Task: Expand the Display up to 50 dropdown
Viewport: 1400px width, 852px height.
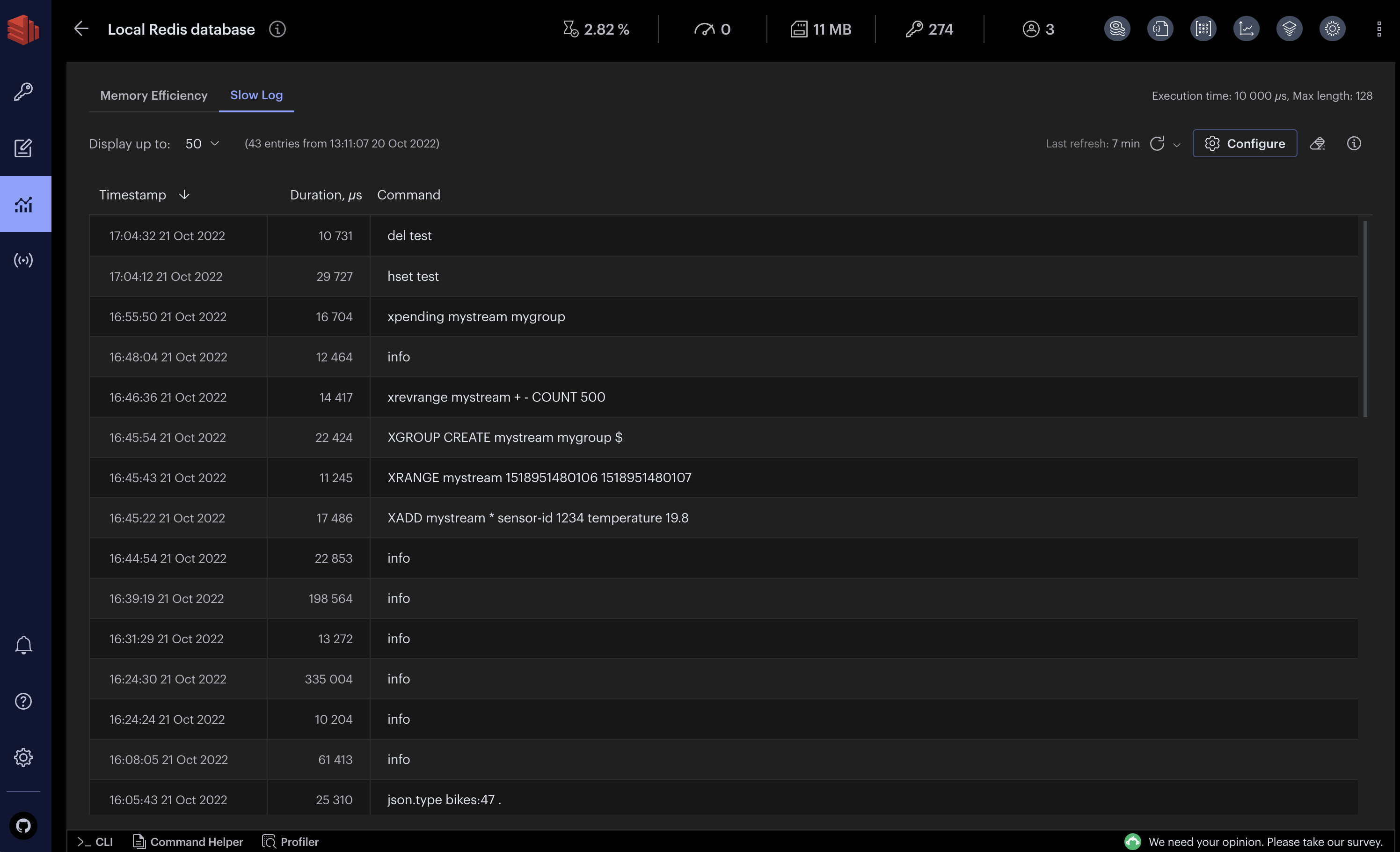Action: click(x=202, y=144)
